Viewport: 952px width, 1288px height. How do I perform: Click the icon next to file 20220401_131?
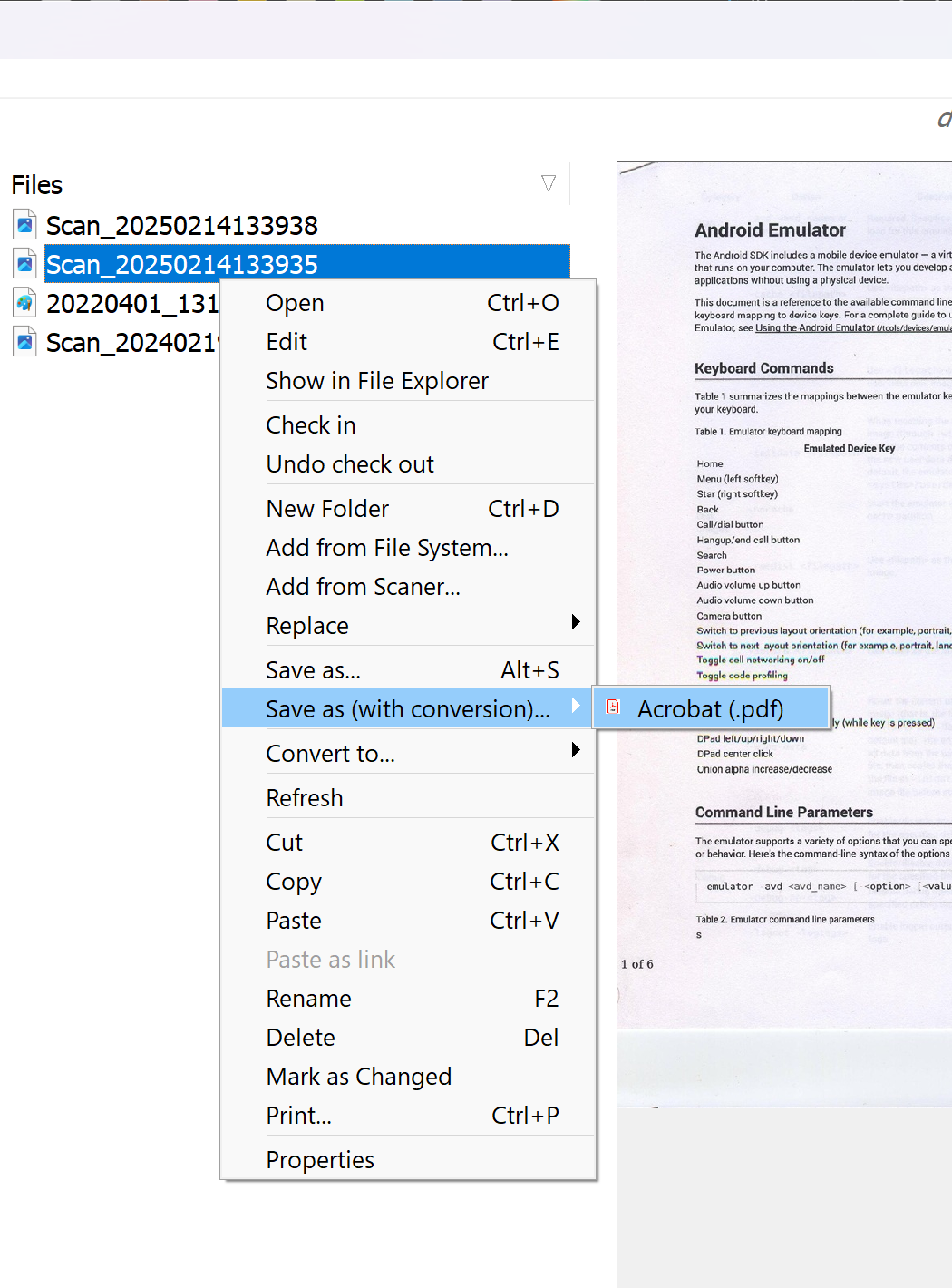(x=24, y=303)
